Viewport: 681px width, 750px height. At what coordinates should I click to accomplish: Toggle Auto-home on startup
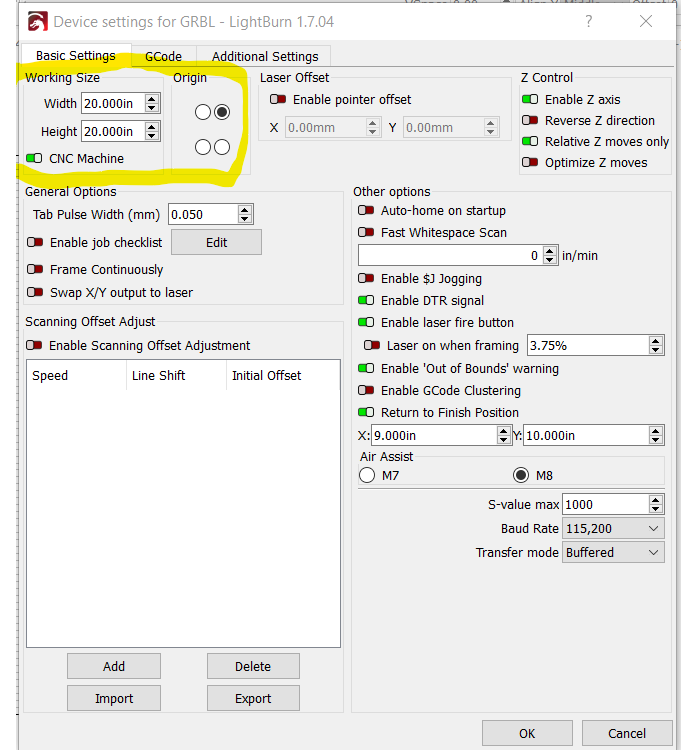click(366, 210)
